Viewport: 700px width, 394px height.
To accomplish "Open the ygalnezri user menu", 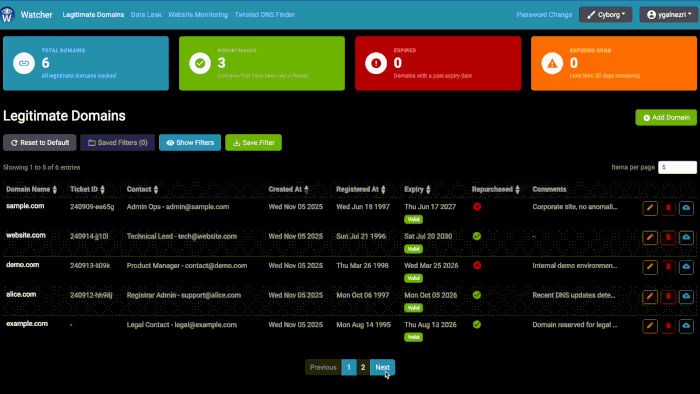I will pyautogui.click(x=668, y=15).
